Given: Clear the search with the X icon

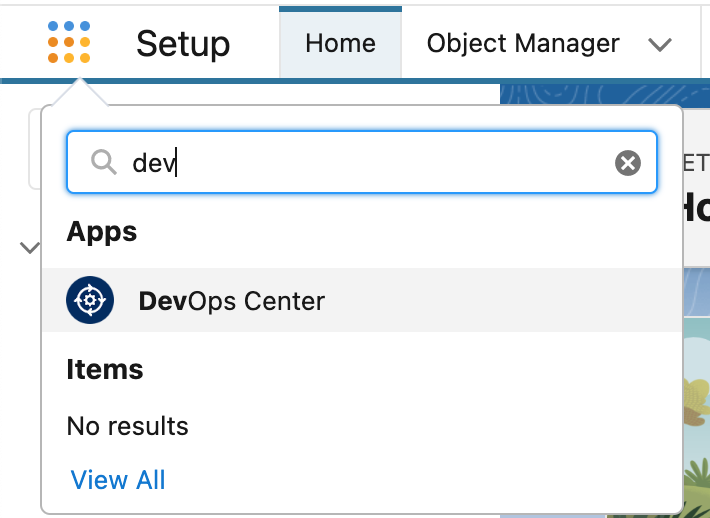Looking at the screenshot, I should [628, 163].
